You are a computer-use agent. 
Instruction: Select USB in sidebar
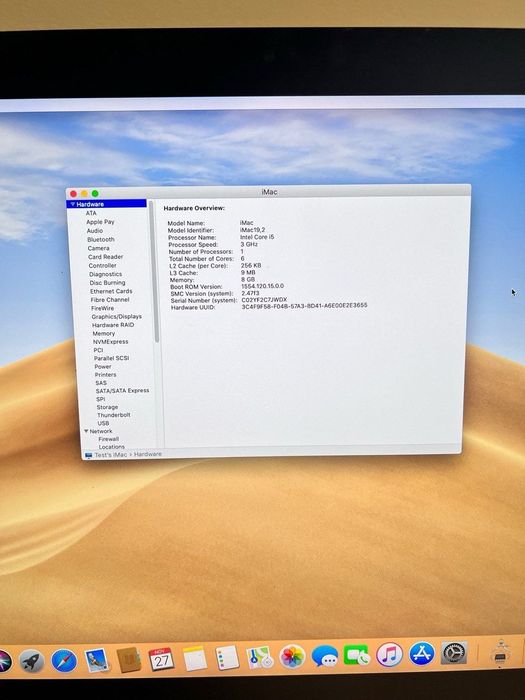point(103,423)
